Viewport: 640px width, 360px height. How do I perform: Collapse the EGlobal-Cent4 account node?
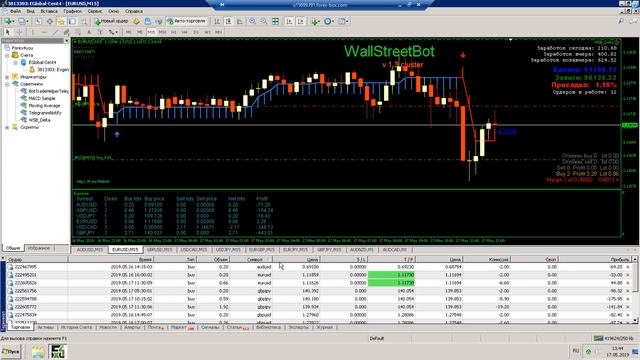16,62
